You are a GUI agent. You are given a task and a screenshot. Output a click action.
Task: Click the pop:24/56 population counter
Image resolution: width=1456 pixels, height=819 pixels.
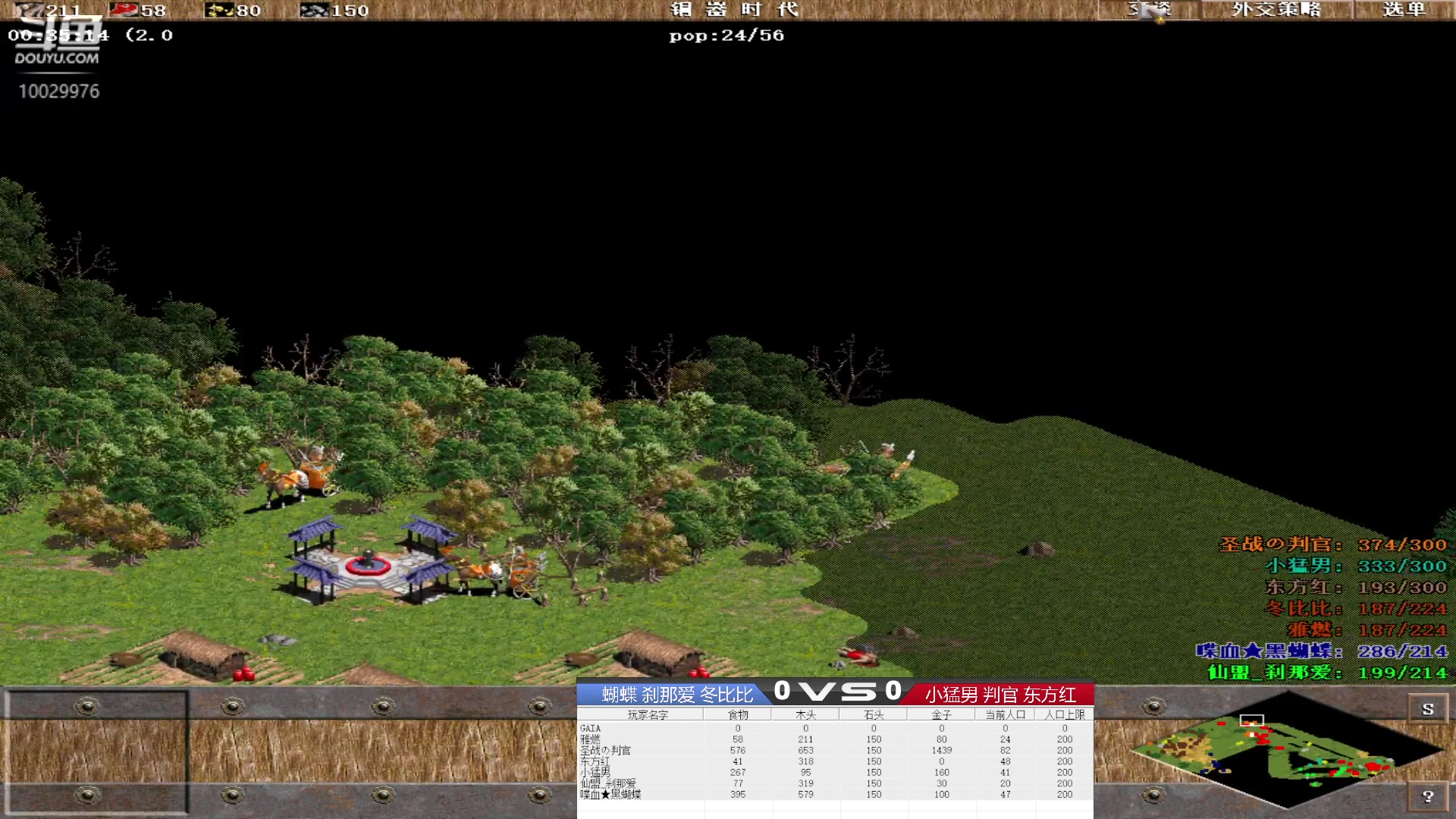726,36
